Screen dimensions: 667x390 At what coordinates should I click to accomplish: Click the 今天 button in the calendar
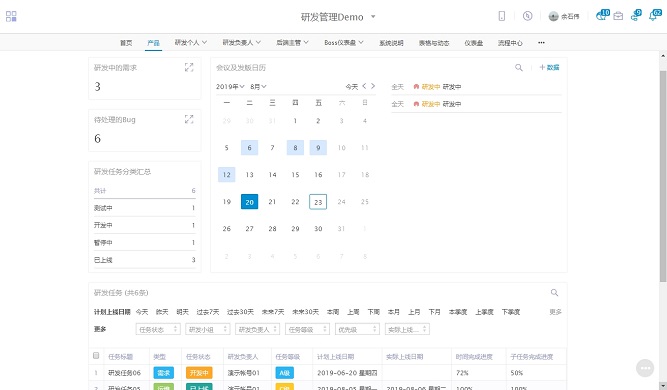point(351,86)
